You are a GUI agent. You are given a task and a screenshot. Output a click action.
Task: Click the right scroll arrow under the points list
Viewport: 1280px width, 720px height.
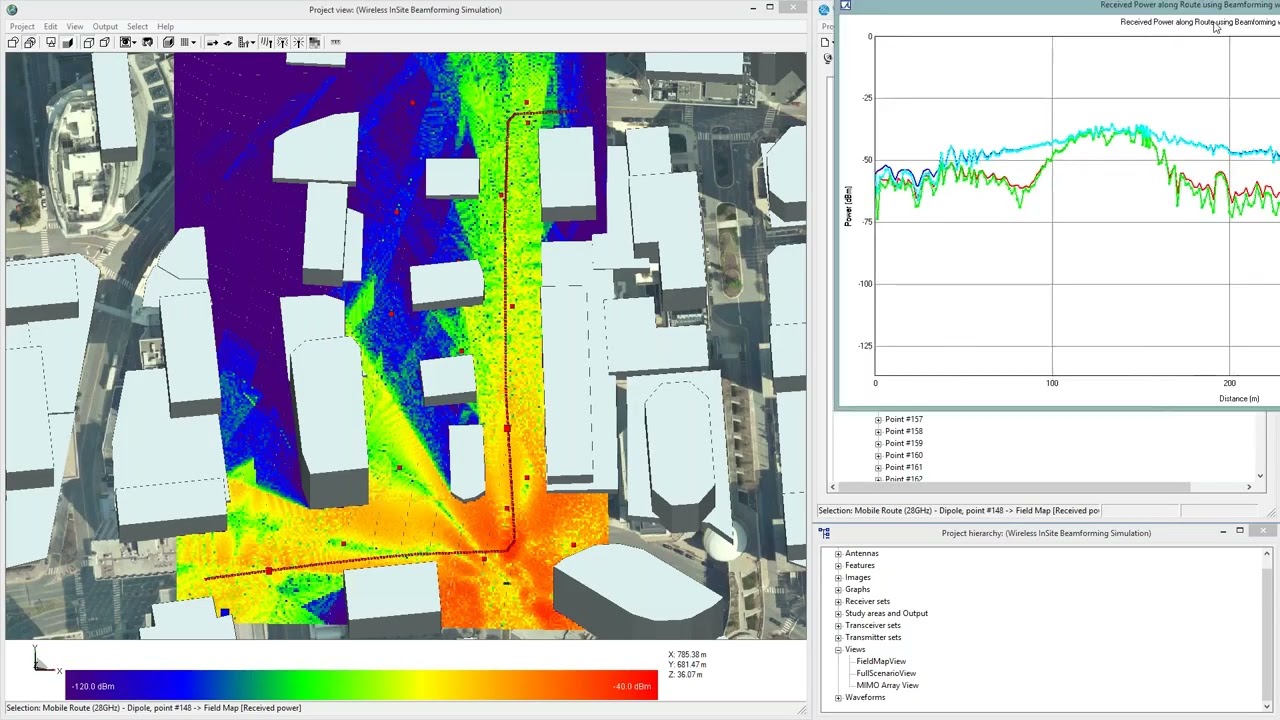pos(1248,487)
